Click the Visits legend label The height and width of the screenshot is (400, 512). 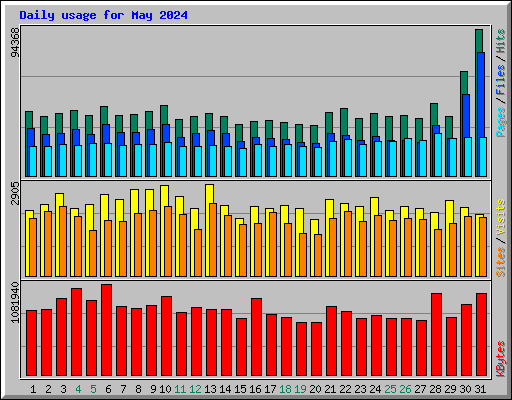[501, 217]
